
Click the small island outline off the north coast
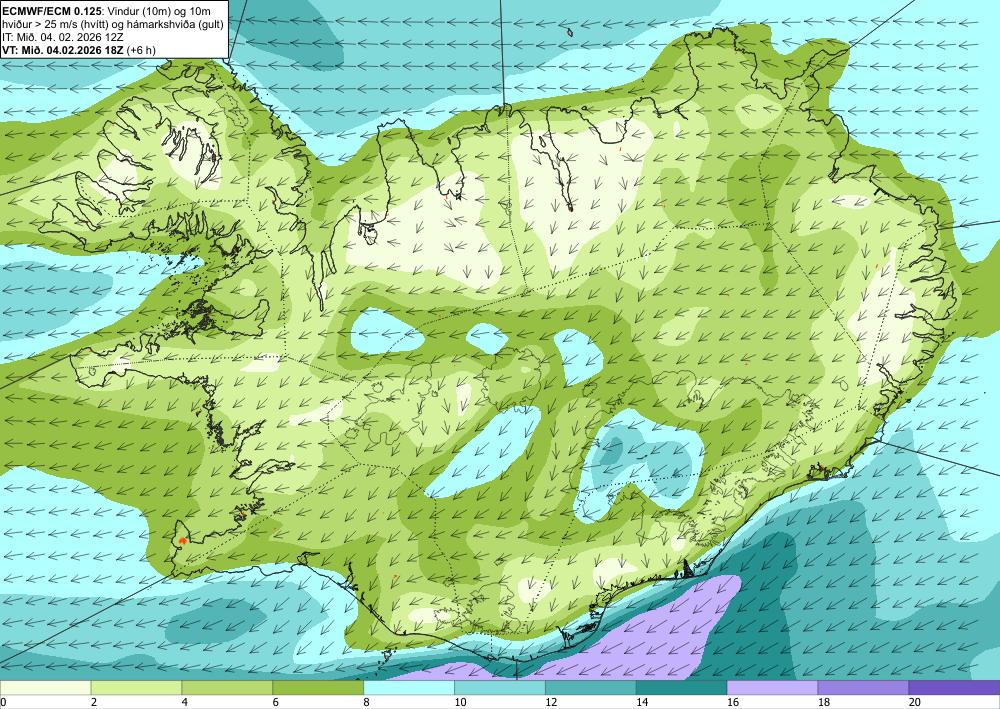click(x=570, y=32)
